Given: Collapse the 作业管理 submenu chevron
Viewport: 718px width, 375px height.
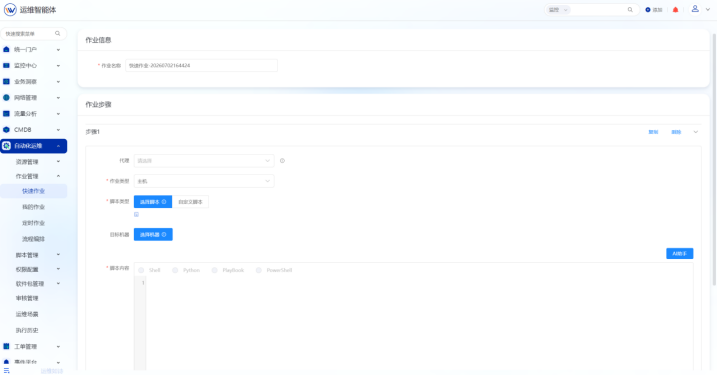Looking at the screenshot, I should (x=58, y=176).
